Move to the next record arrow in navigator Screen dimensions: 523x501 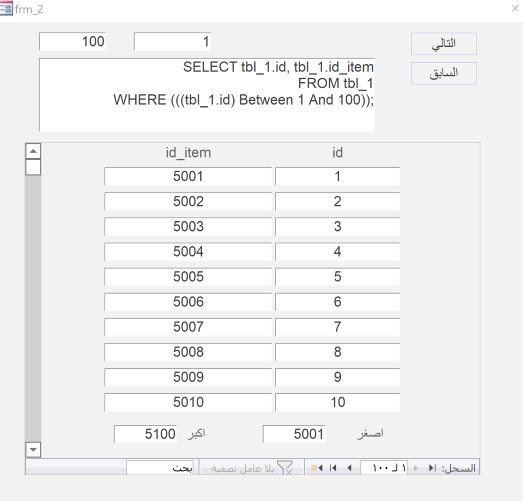pyautogui.click(x=349, y=468)
